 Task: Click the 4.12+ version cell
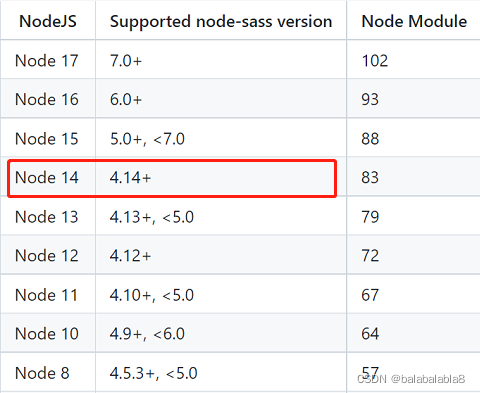click(130, 256)
